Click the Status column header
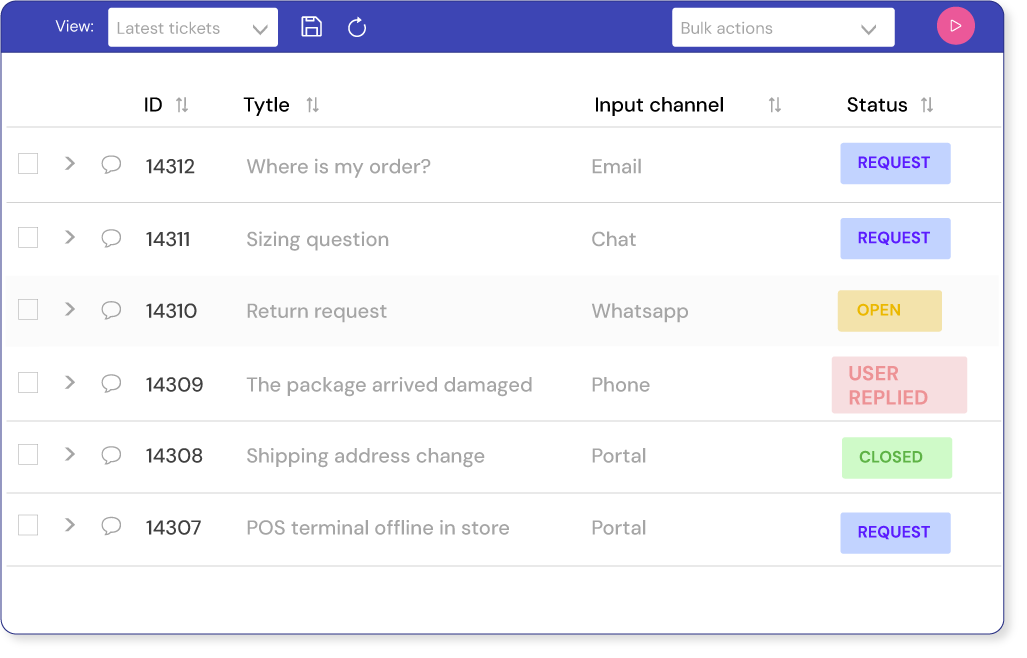The height and width of the screenshot is (658, 1027). (877, 105)
